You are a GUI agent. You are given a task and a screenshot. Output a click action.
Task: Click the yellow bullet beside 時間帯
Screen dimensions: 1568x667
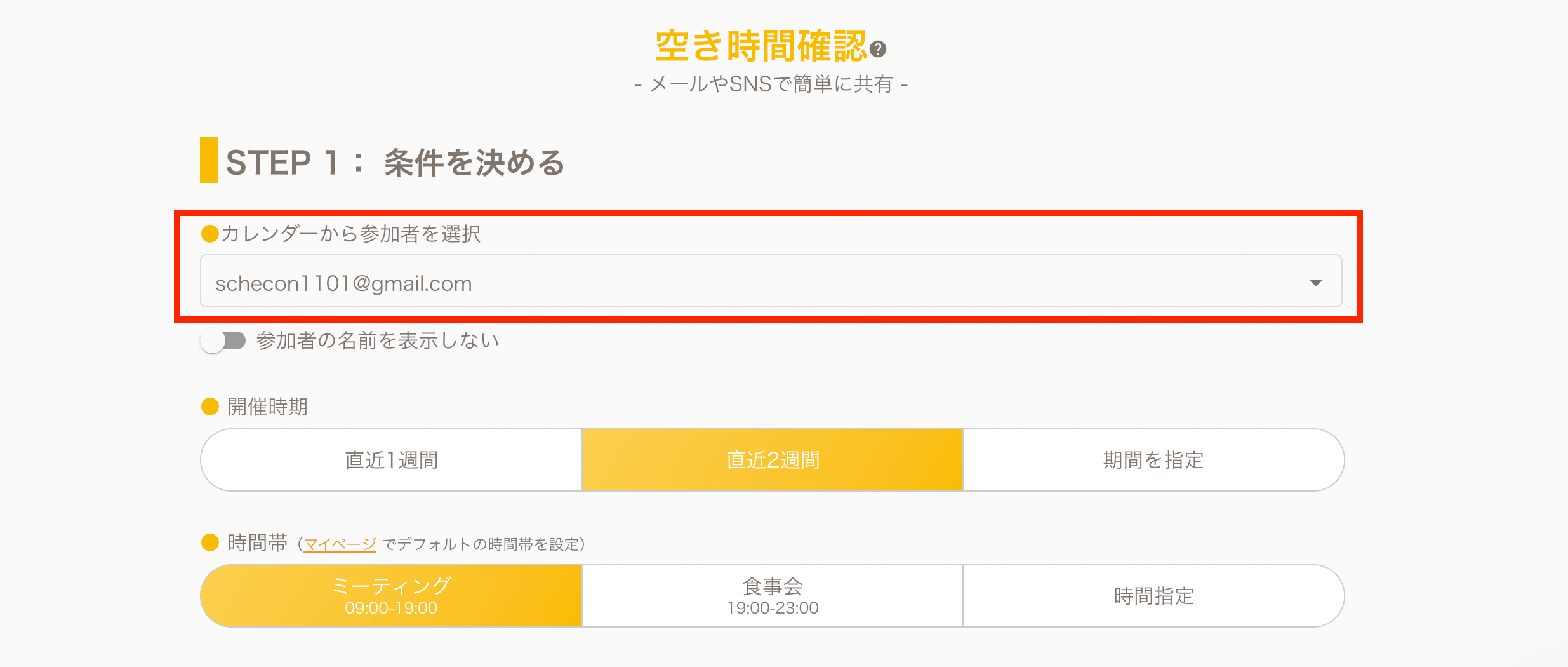[x=209, y=542]
